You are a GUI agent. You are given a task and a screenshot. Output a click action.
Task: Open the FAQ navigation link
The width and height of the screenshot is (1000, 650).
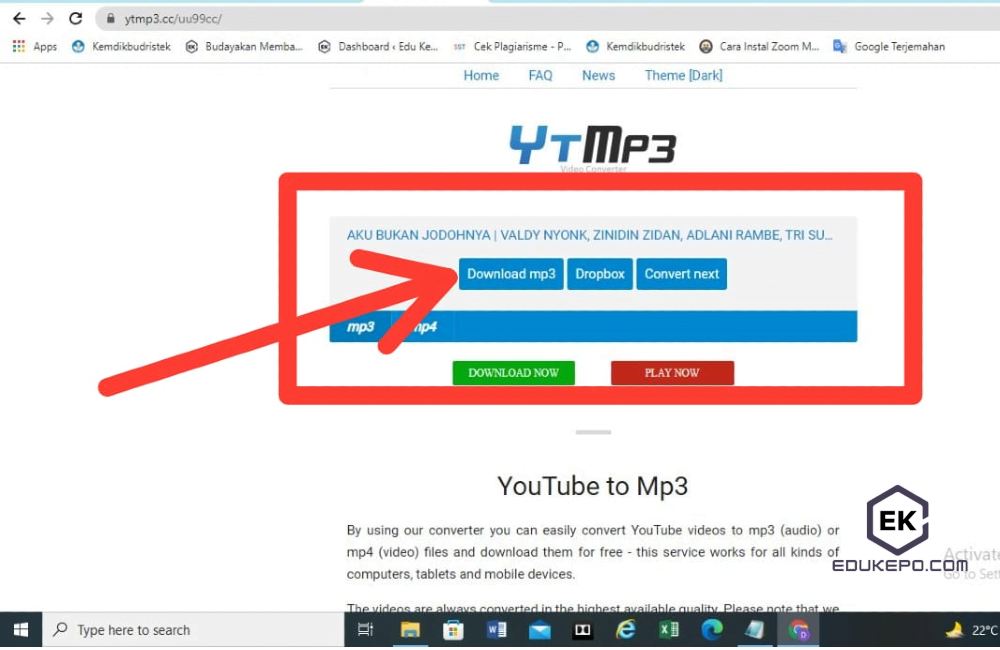pyautogui.click(x=540, y=75)
